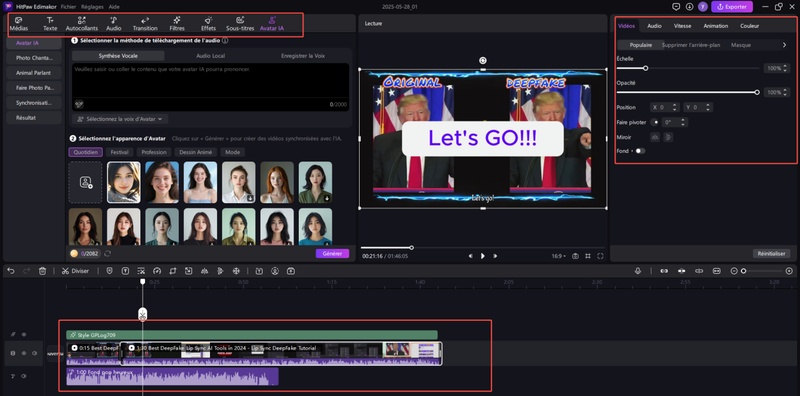Click the mirror flip icon in timeline toolbar

click(204, 271)
